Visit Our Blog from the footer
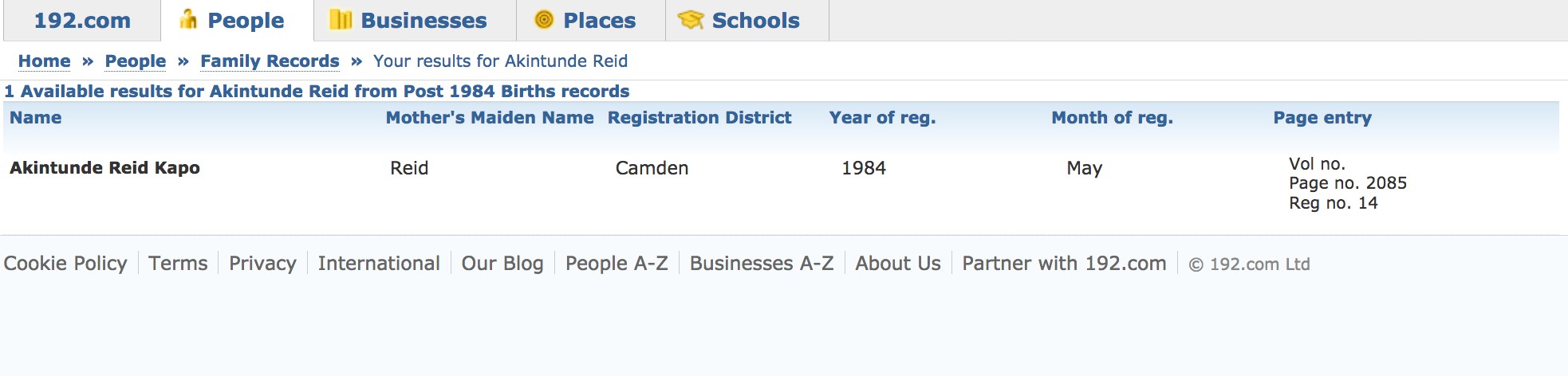The image size is (1568, 376). pyautogui.click(x=502, y=264)
